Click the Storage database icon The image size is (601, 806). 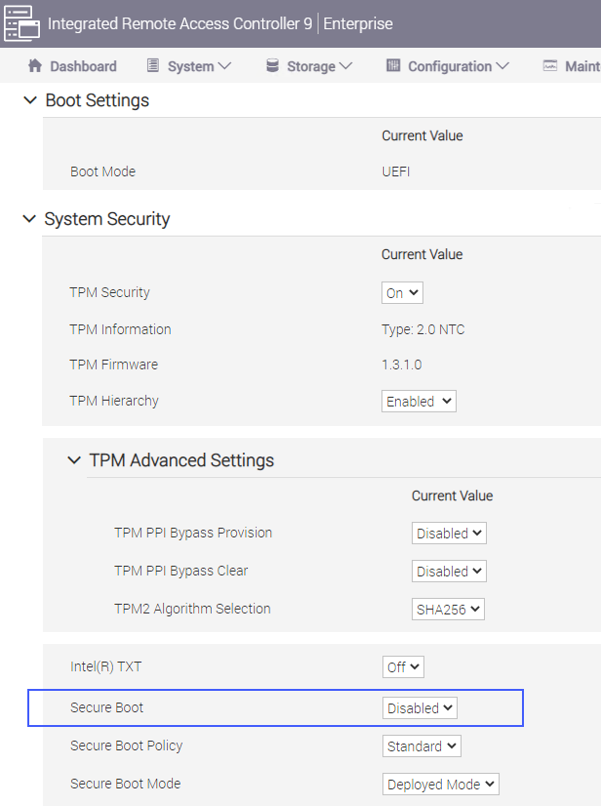coord(272,66)
